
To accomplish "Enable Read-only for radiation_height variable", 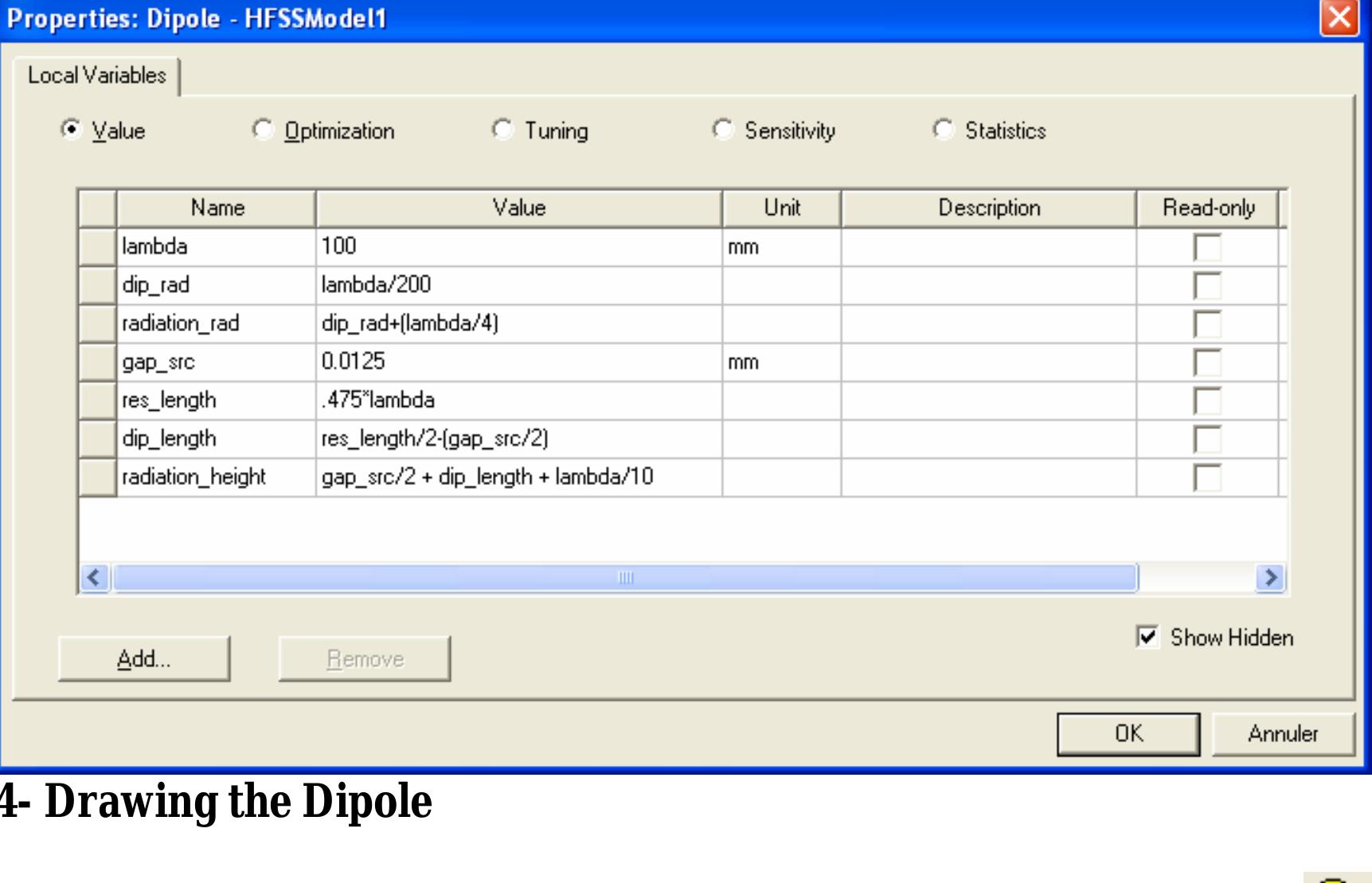I will (x=1209, y=476).
